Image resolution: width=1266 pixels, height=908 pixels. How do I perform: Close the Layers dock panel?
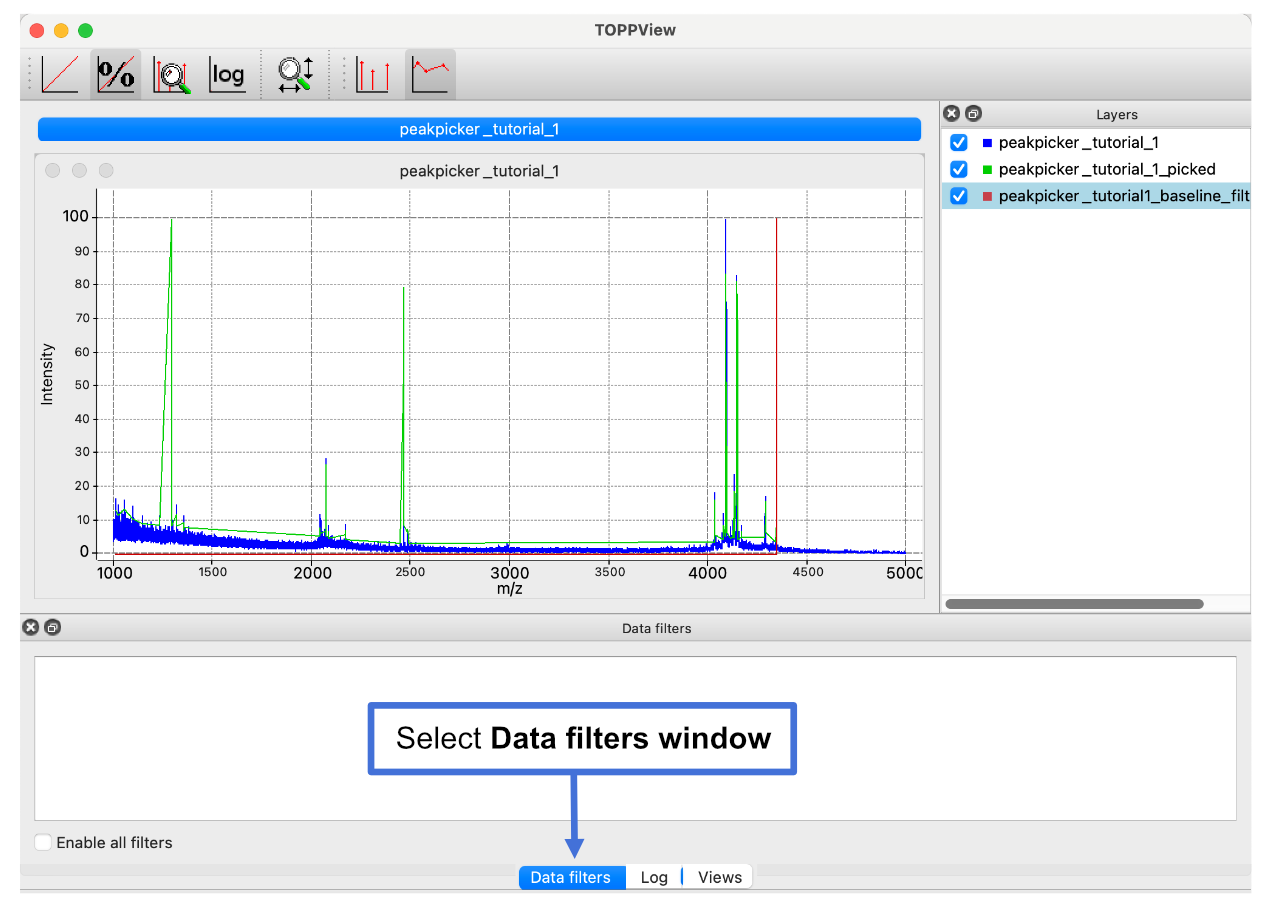click(x=952, y=114)
